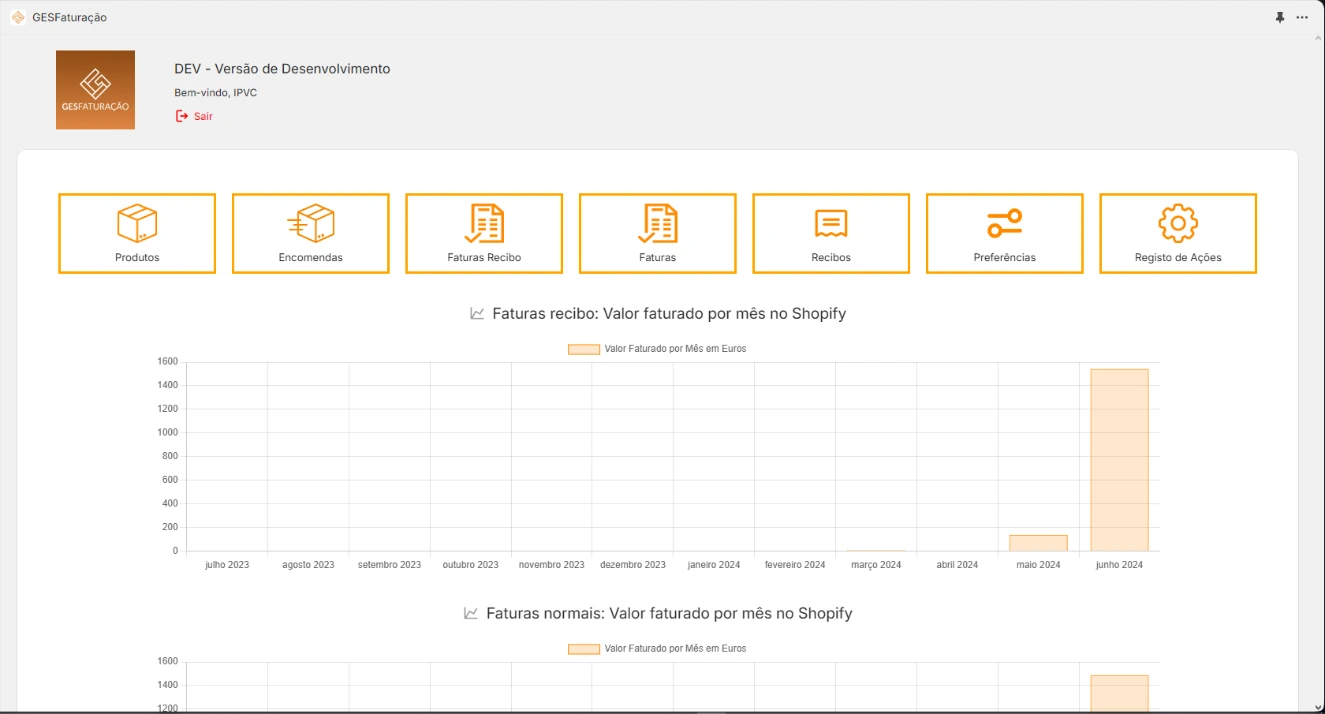The image size is (1325, 714).
Task: Click the GESFaturação icon in the title bar
Action: pyautogui.click(x=19, y=16)
